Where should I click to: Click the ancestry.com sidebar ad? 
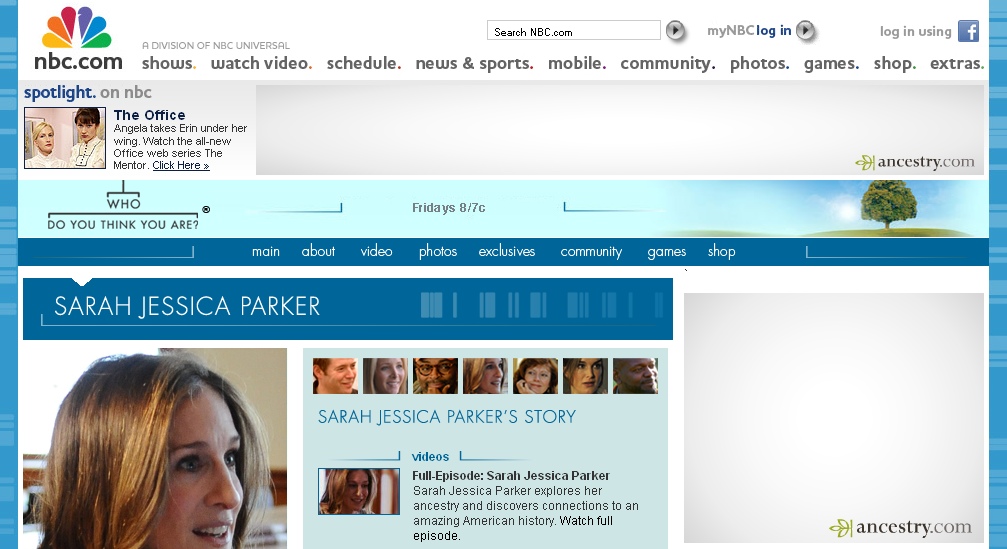coord(834,418)
